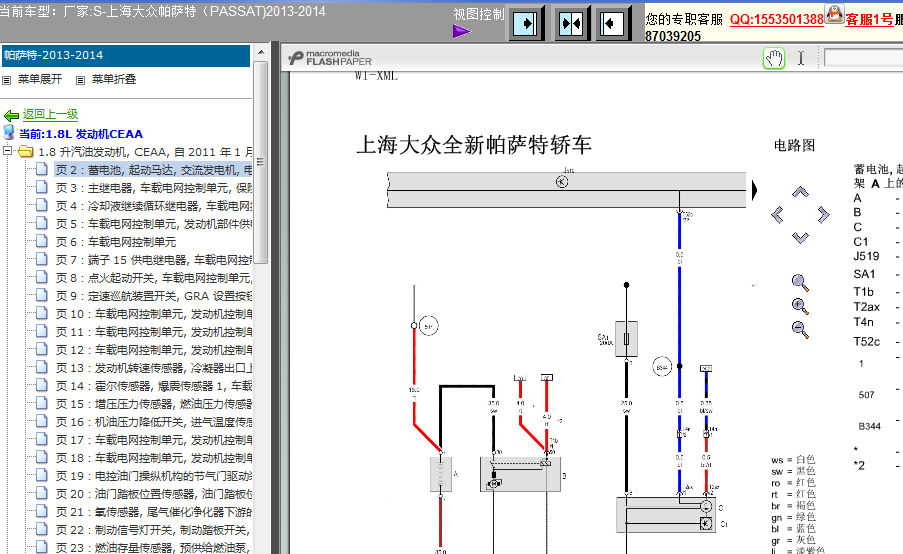Click the diagram pan up arrow
The height and width of the screenshot is (554, 903).
pyautogui.click(x=800, y=192)
